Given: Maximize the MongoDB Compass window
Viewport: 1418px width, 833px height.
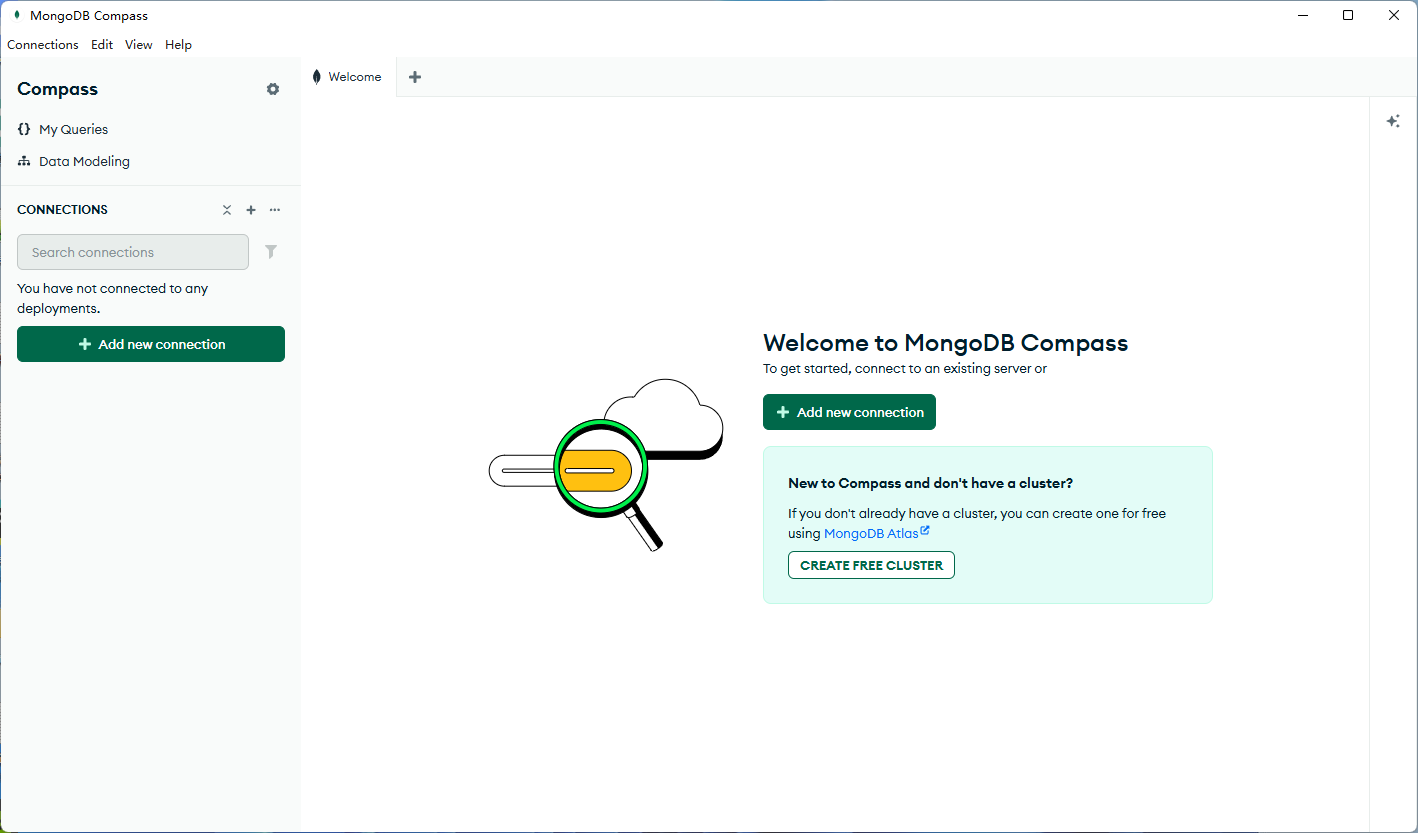Looking at the screenshot, I should click(x=1348, y=15).
